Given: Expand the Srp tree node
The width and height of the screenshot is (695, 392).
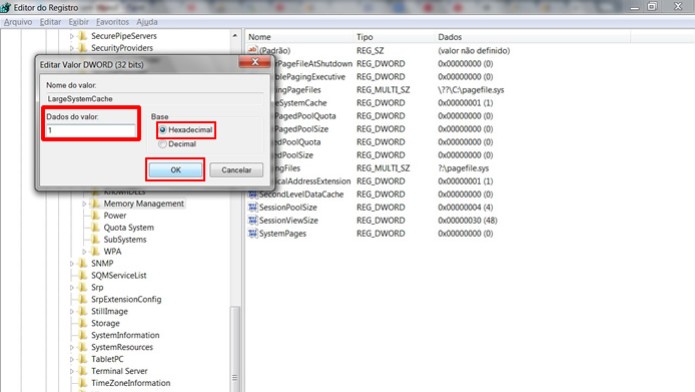Looking at the screenshot, I should 71,287.
